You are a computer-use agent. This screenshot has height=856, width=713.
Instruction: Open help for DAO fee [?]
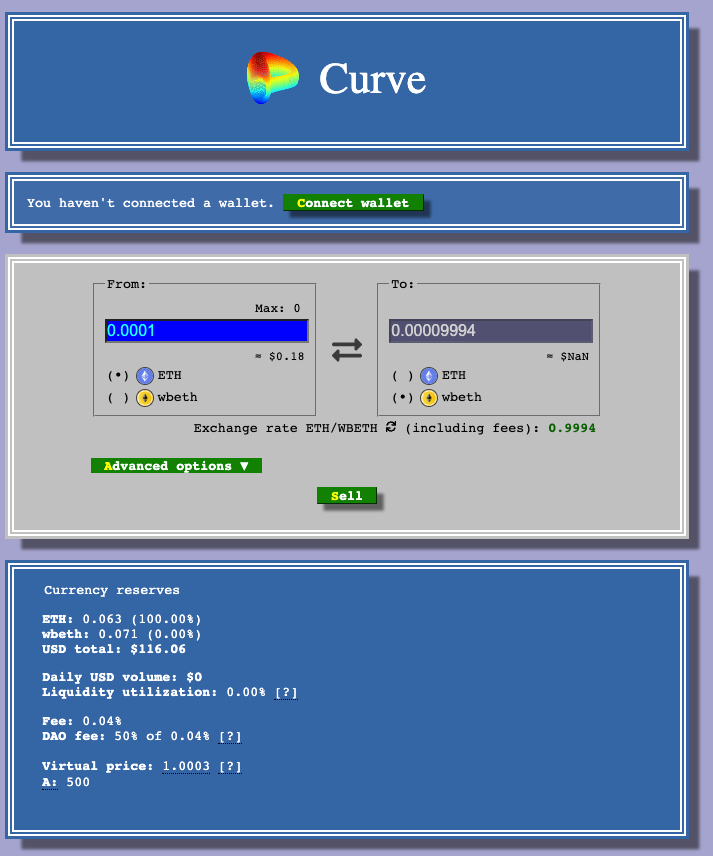230,736
